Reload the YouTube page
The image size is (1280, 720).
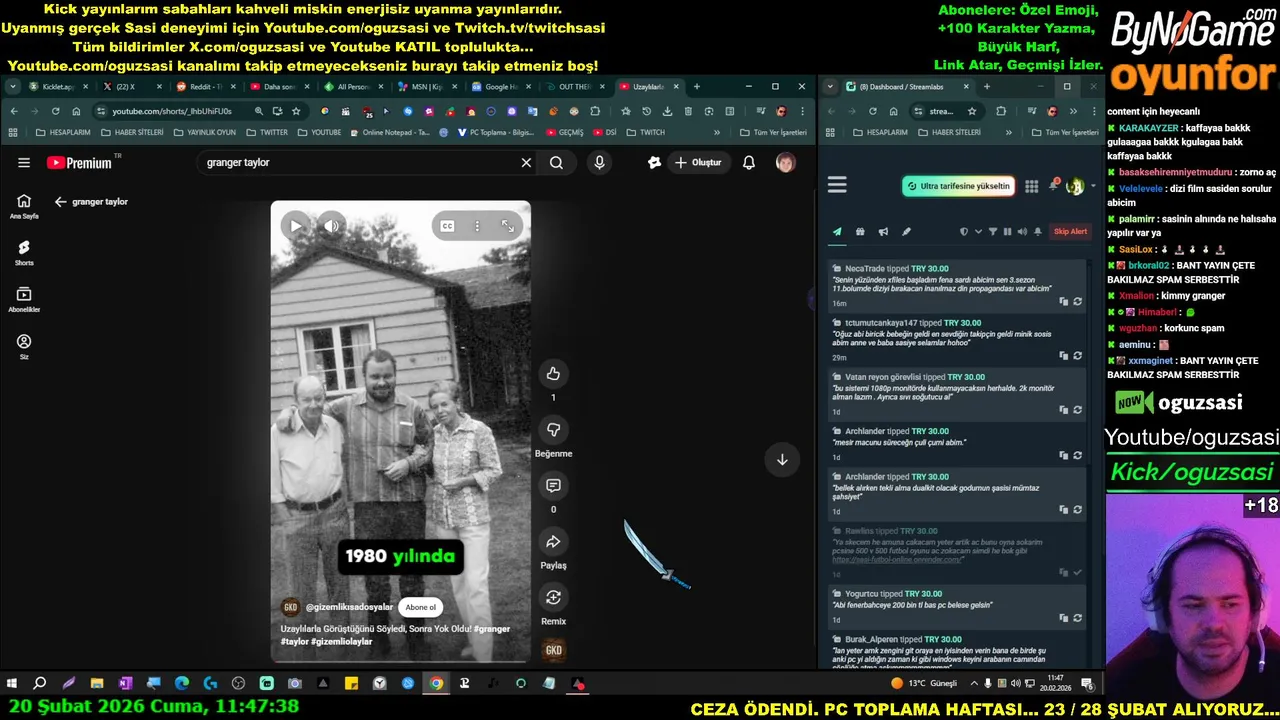click(x=55, y=111)
